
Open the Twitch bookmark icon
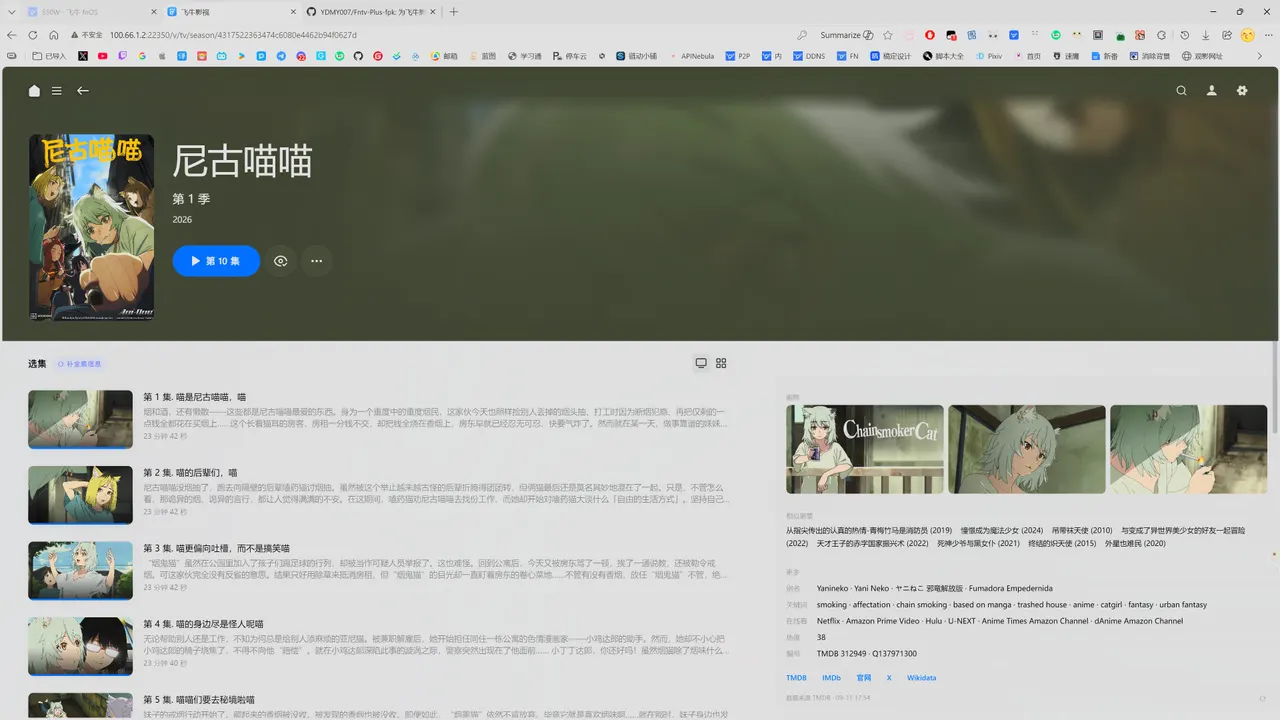pos(122,56)
